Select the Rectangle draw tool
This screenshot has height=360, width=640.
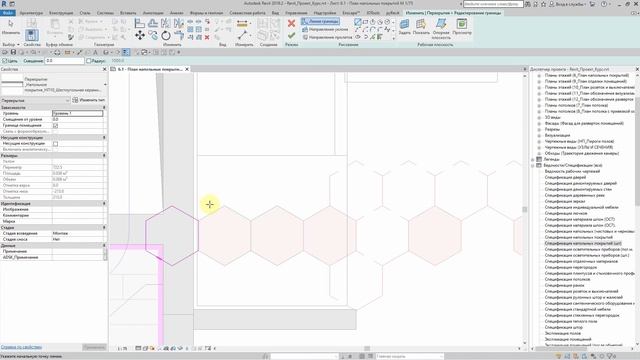click(x=365, y=22)
